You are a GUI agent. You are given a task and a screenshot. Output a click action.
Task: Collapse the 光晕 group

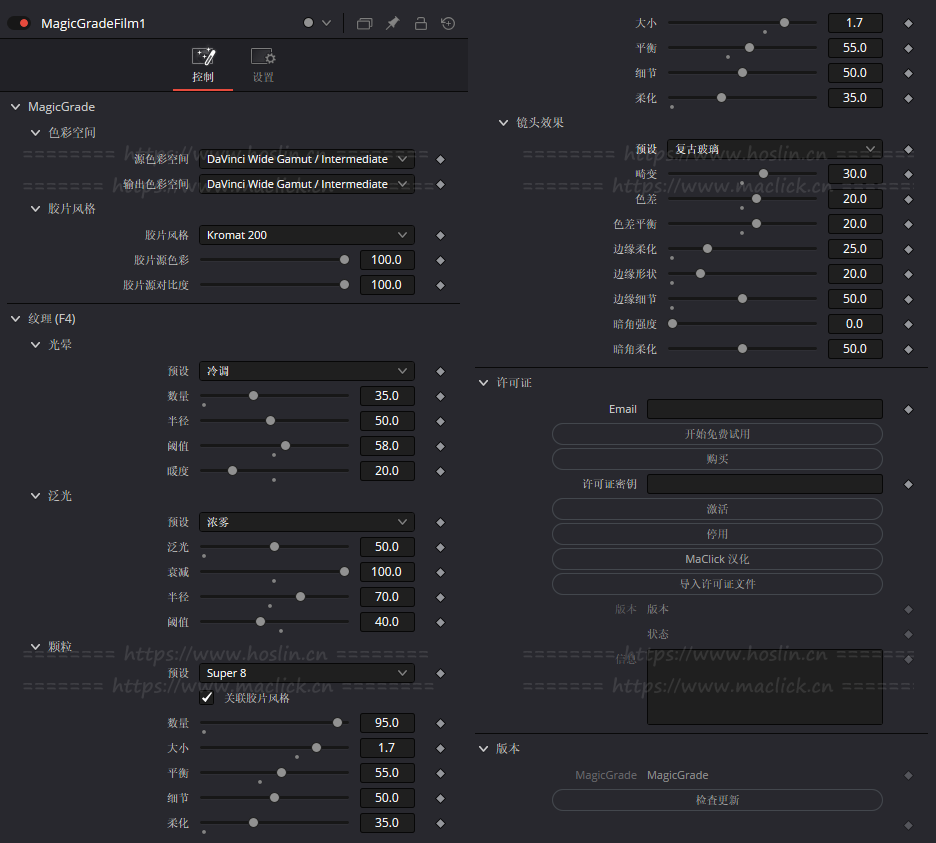tap(35, 344)
